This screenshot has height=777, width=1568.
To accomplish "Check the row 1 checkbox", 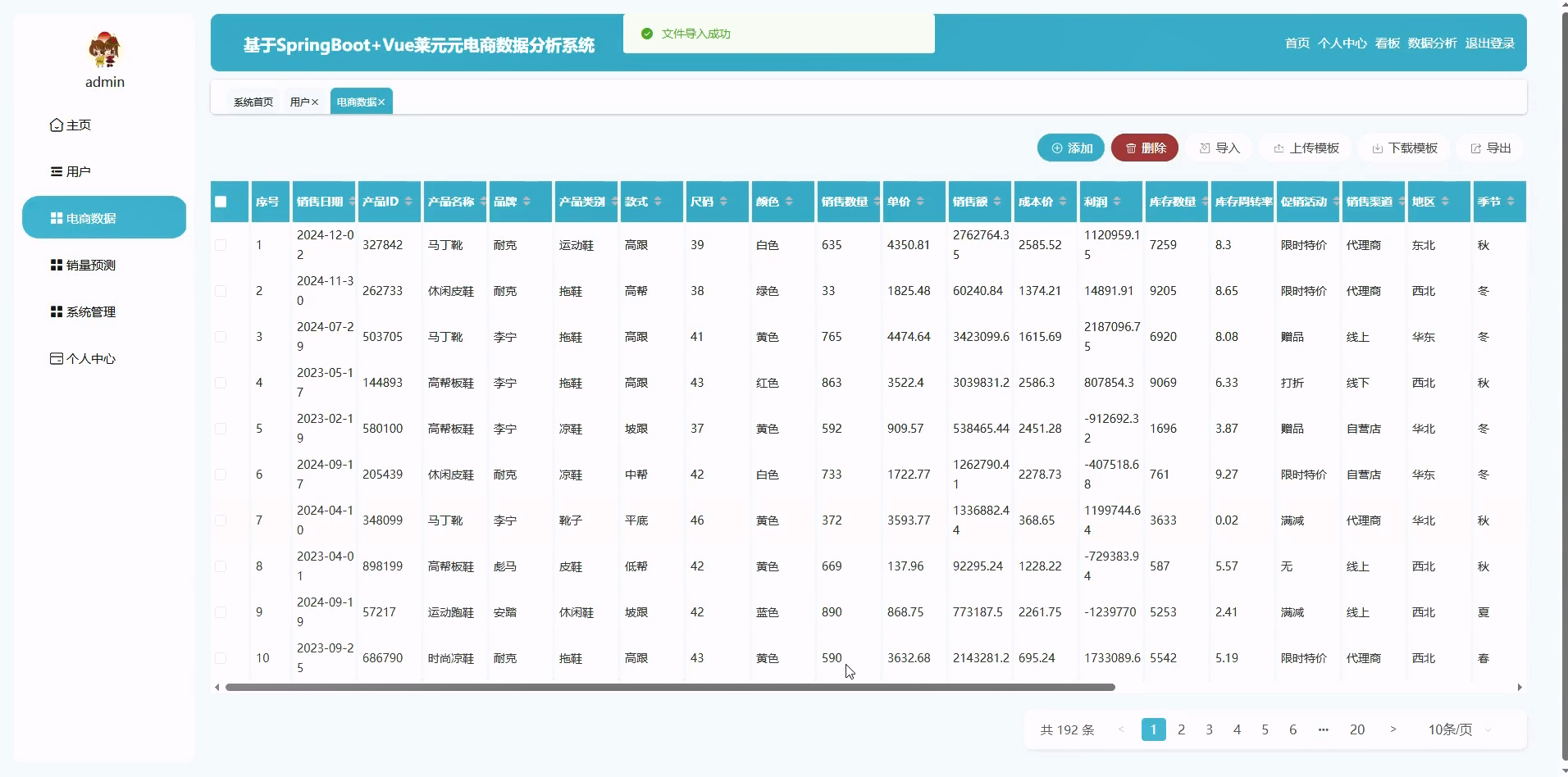I will (x=221, y=245).
